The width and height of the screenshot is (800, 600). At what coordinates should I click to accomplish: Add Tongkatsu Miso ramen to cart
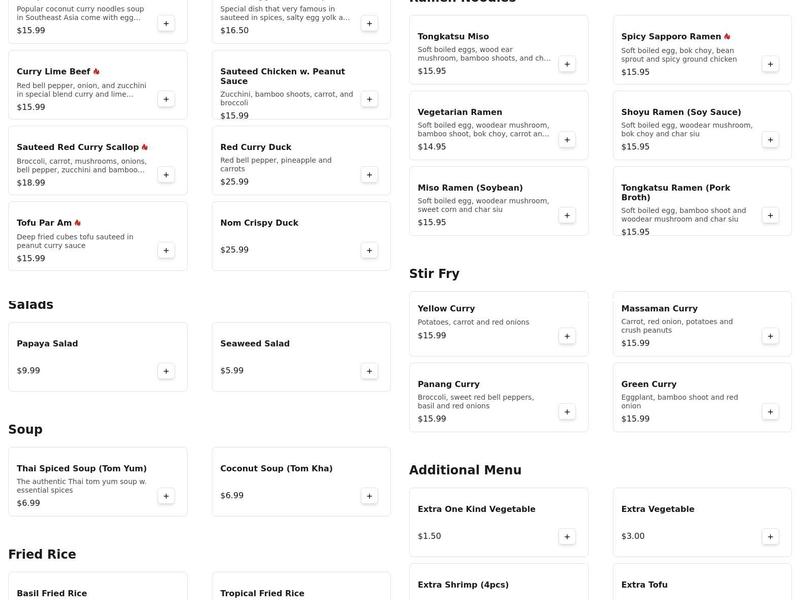click(567, 64)
